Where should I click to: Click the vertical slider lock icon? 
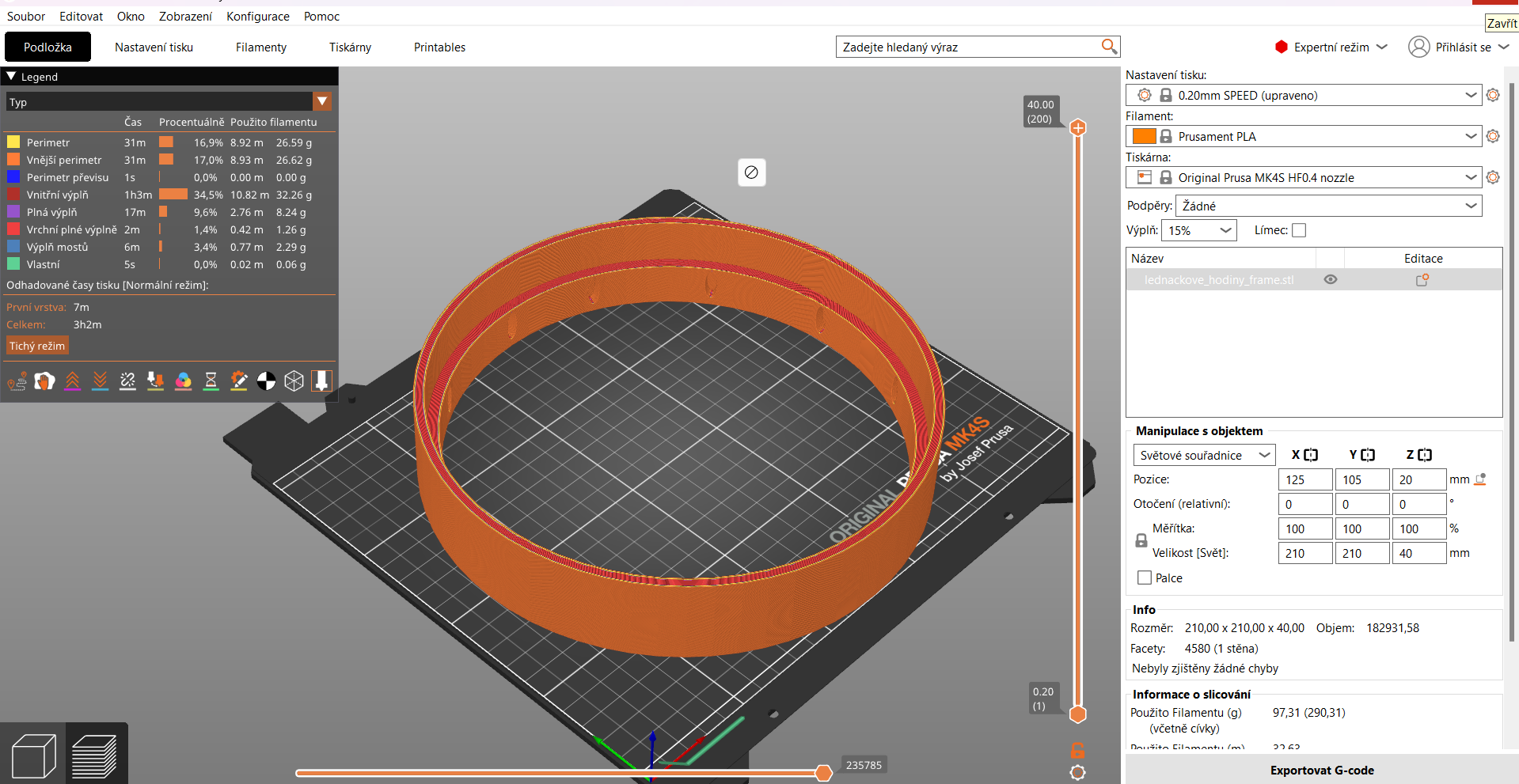click(x=1077, y=750)
